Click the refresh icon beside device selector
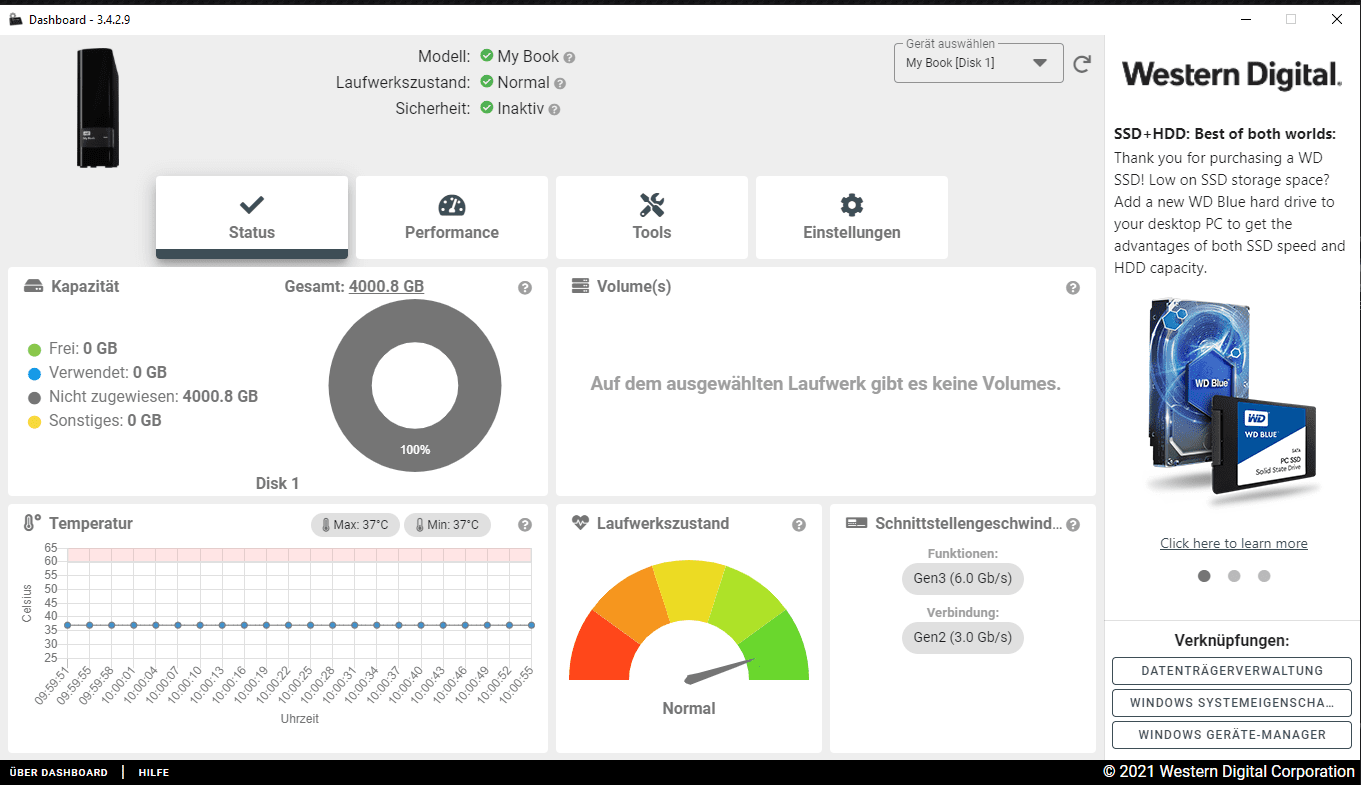 [1081, 64]
